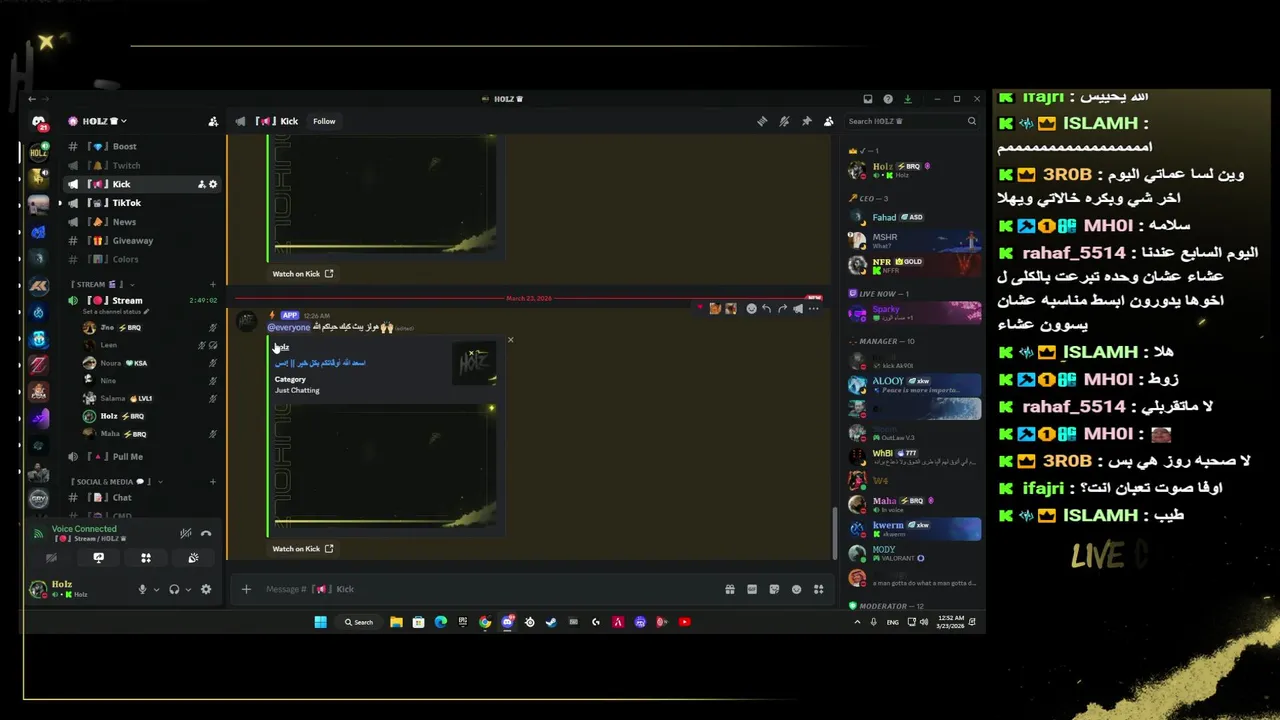Open the Giveaway channel

[x=142, y=240]
